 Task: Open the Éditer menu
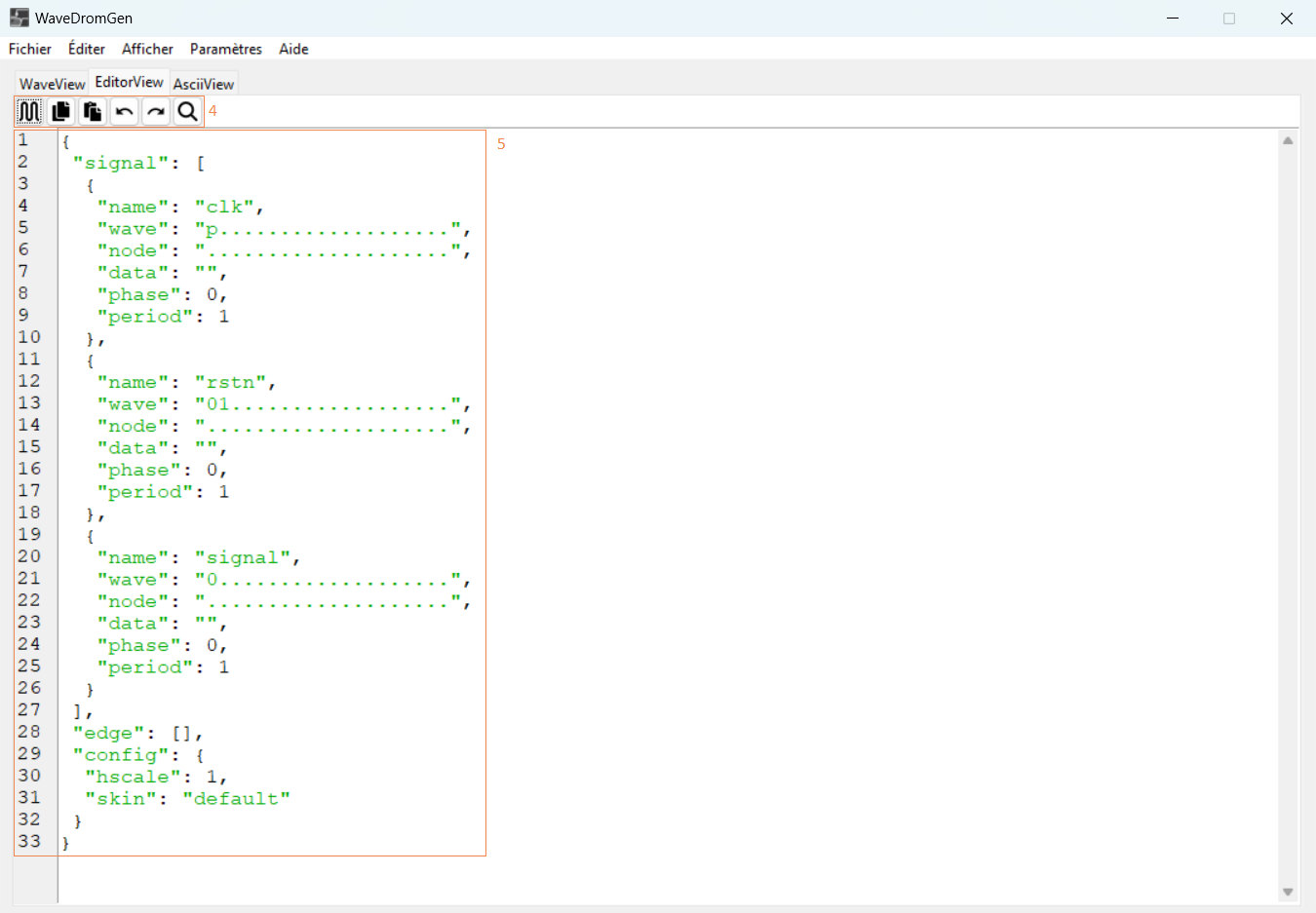click(87, 49)
